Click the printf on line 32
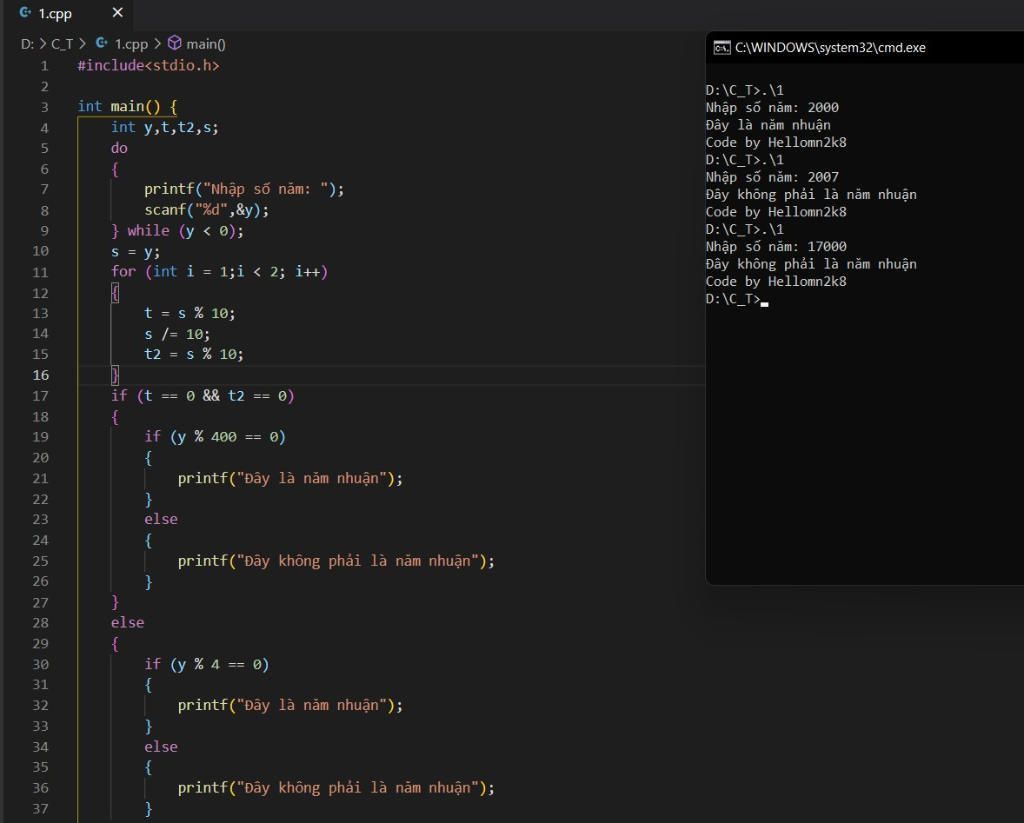The image size is (1024, 823). pyautogui.click(x=291, y=705)
